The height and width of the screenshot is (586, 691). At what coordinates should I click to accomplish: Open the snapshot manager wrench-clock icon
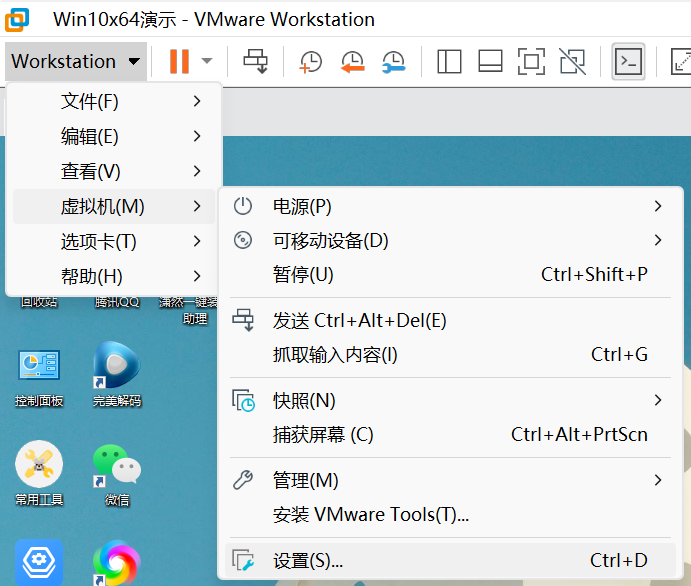click(x=394, y=61)
